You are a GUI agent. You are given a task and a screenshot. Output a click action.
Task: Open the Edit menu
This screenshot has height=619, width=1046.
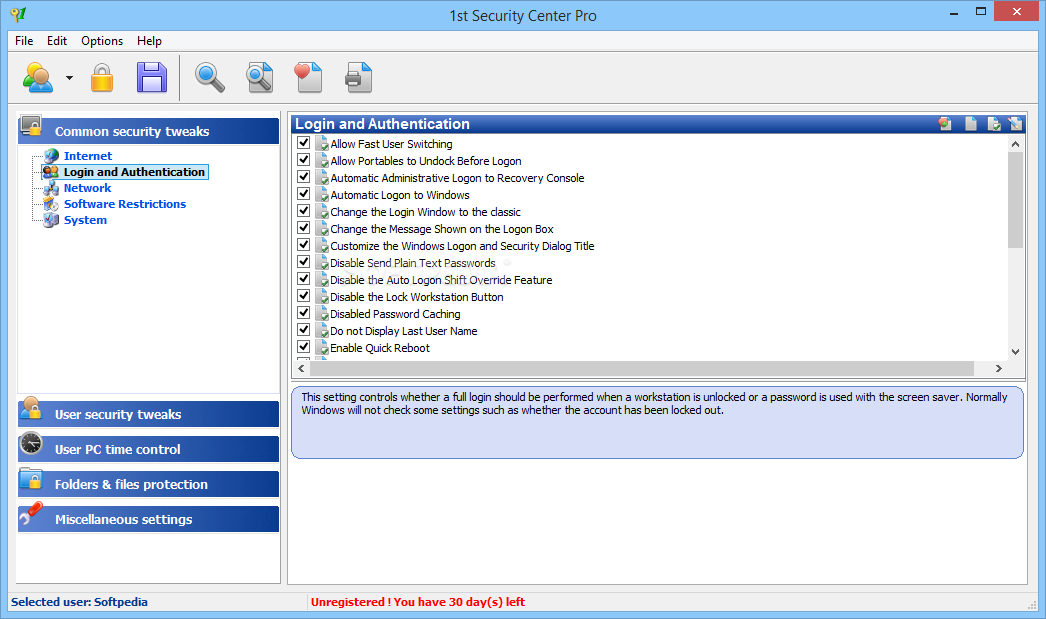(x=57, y=41)
